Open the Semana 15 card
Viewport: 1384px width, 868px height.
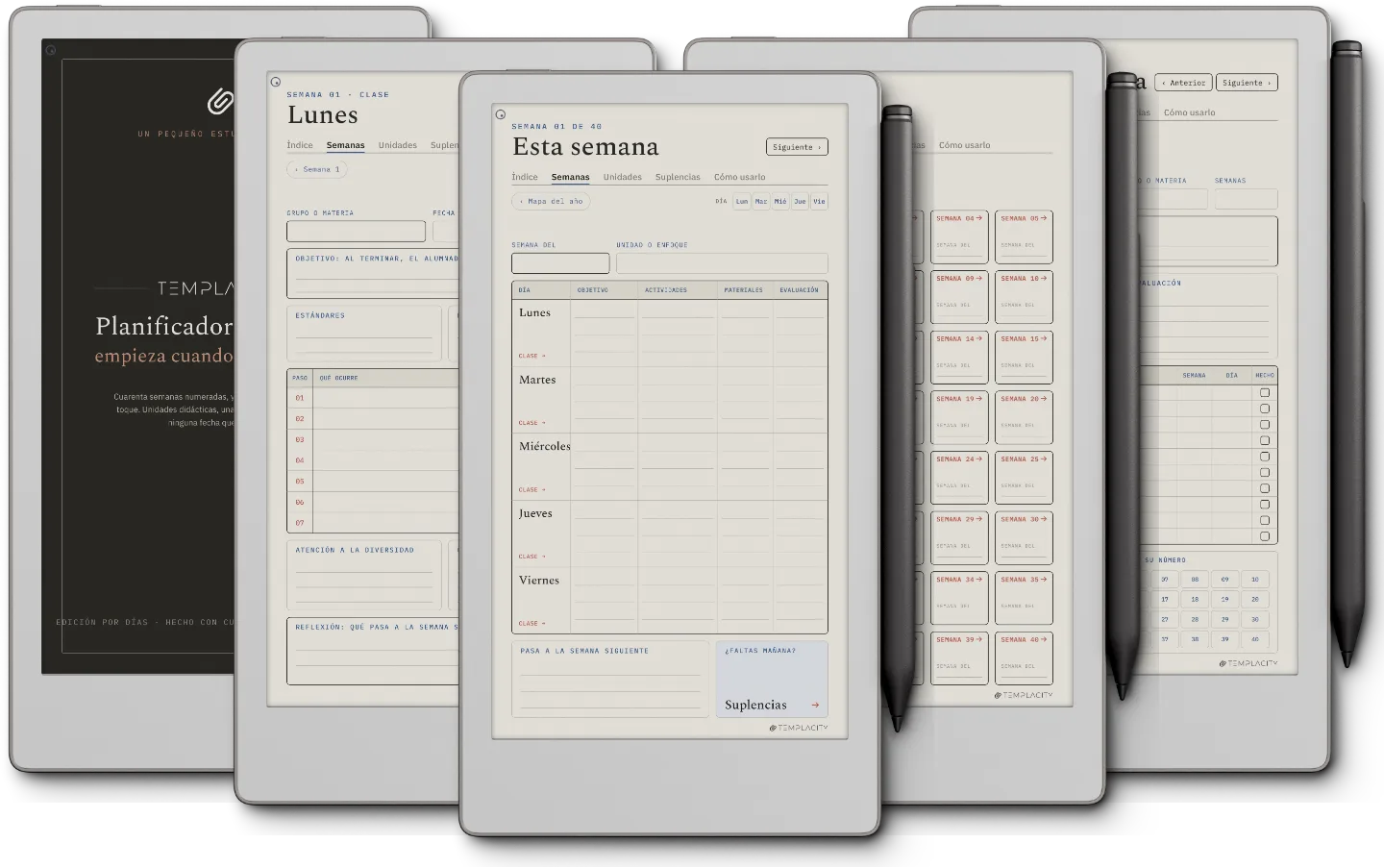pos(1024,358)
